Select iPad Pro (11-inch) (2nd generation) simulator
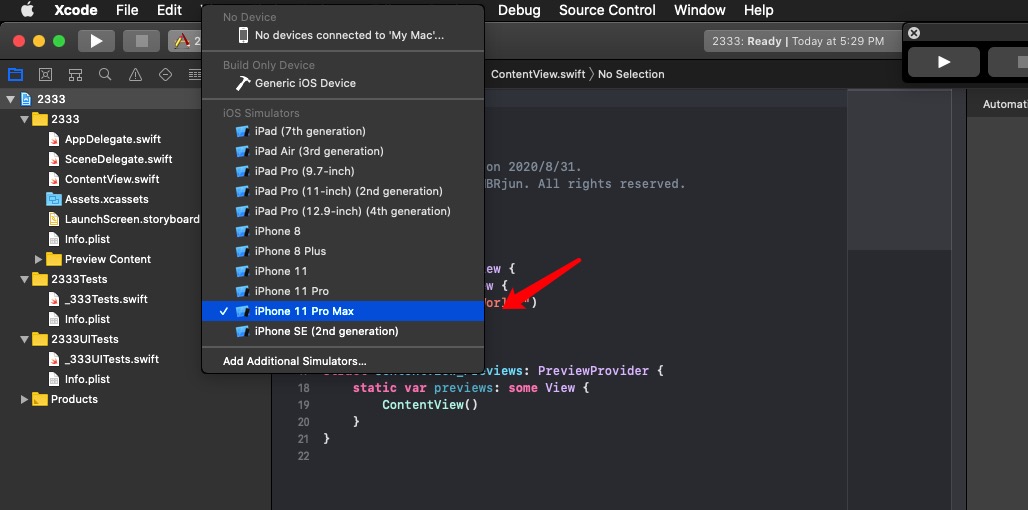This screenshot has height=510, width=1028. point(343,191)
